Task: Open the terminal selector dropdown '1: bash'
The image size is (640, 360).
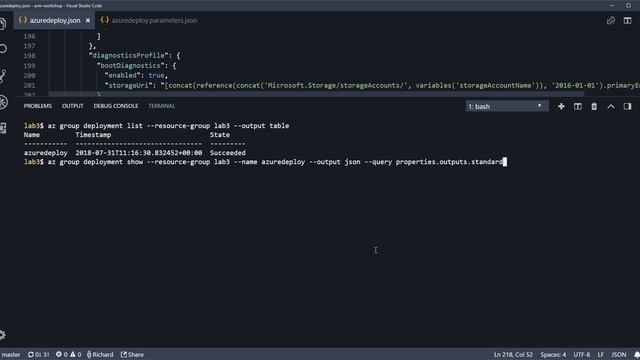Action: tap(507, 107)
